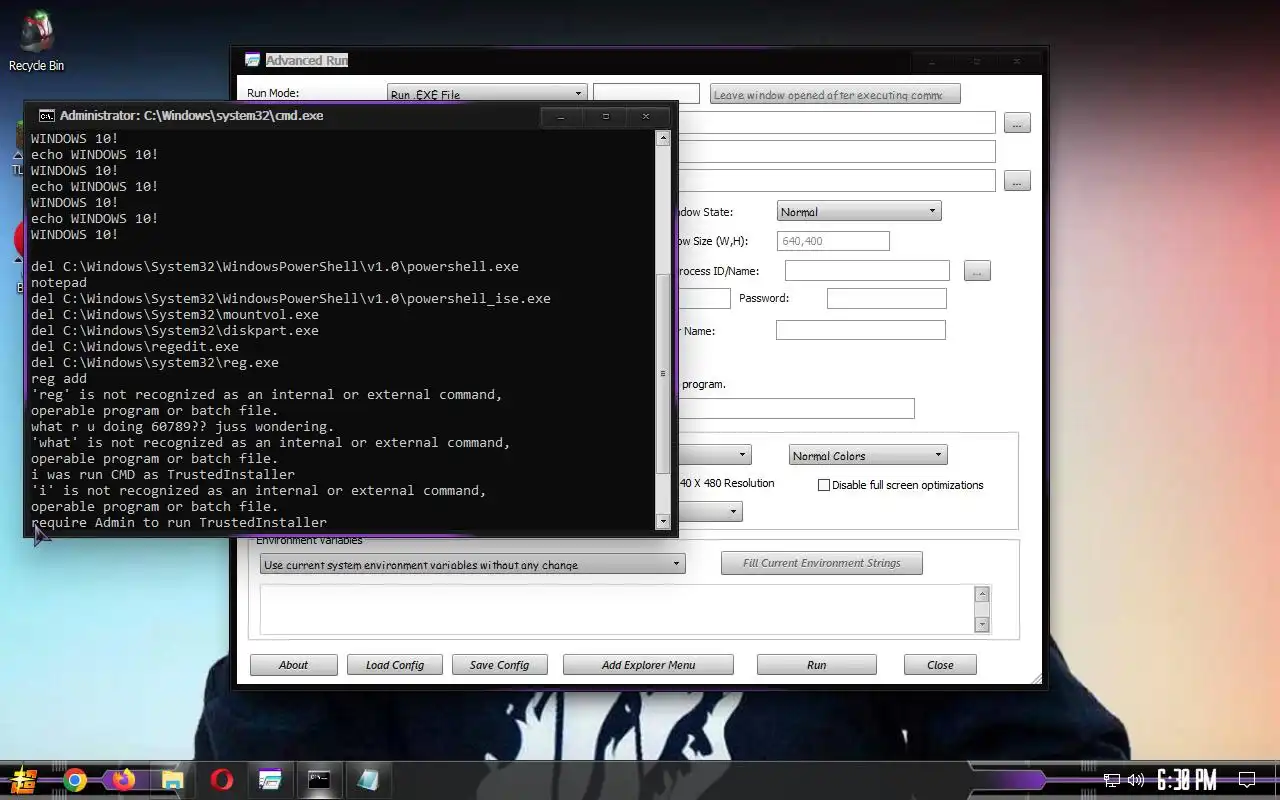Click the Run button

pos(817,665)
